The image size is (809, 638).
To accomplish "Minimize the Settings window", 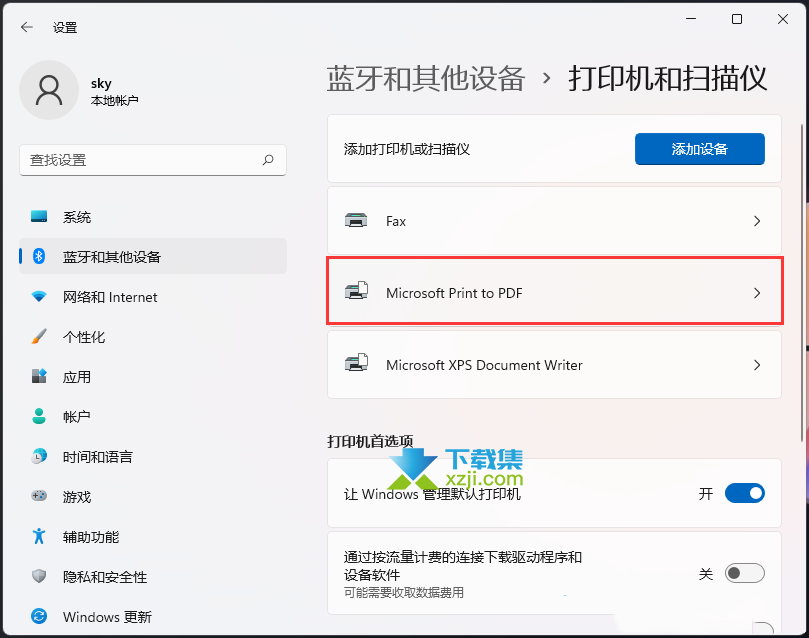I will point(691,19).
